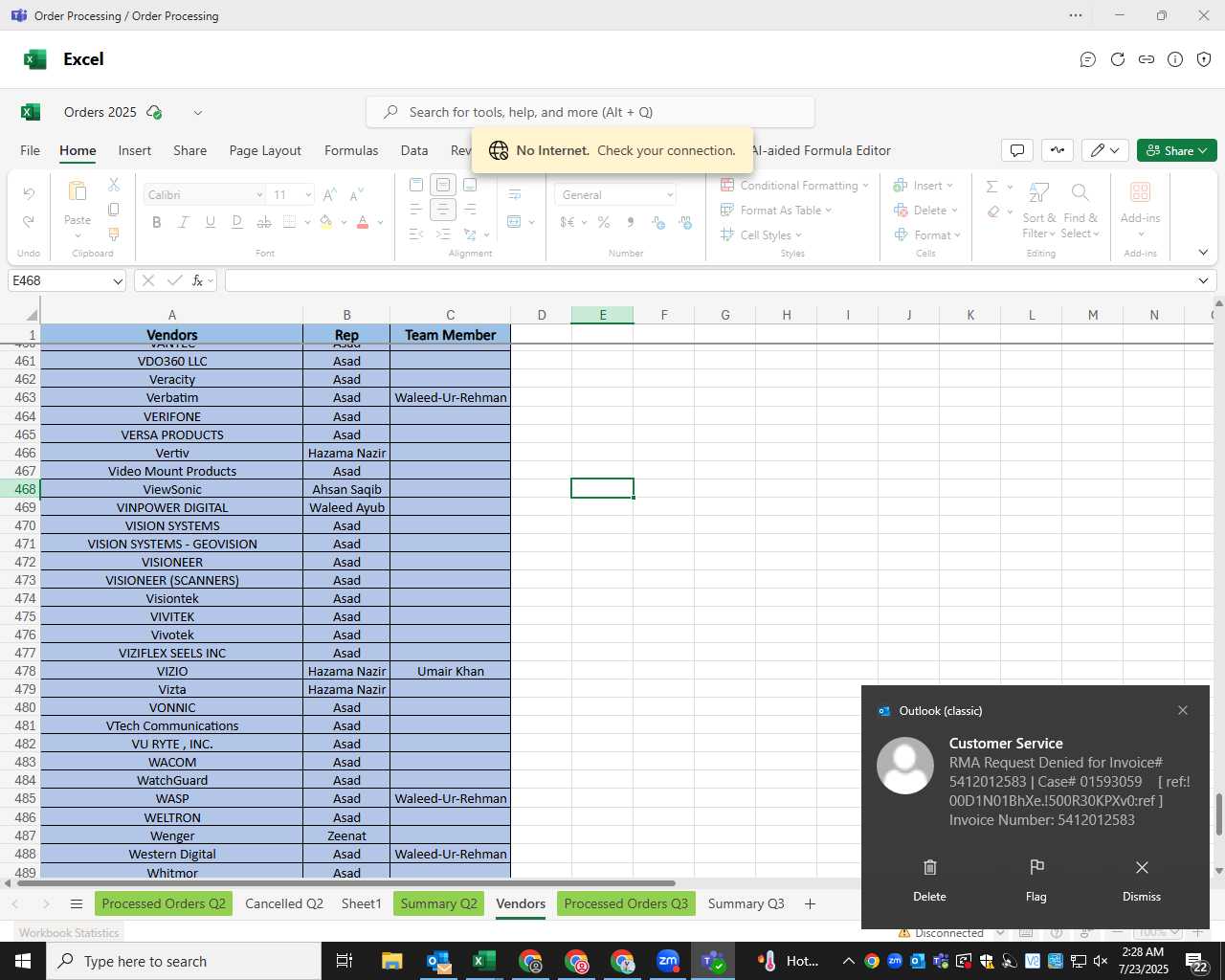Image resolution: width=1225 pixels, height=980 pixels.
Task: Click the Comments button near Share
Action: (1017, 150)
